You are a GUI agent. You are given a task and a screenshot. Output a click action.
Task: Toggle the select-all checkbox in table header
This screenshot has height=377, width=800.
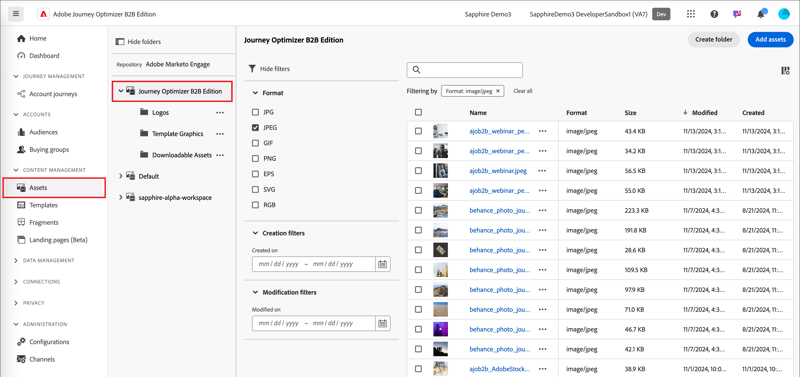tap(418, 112)
